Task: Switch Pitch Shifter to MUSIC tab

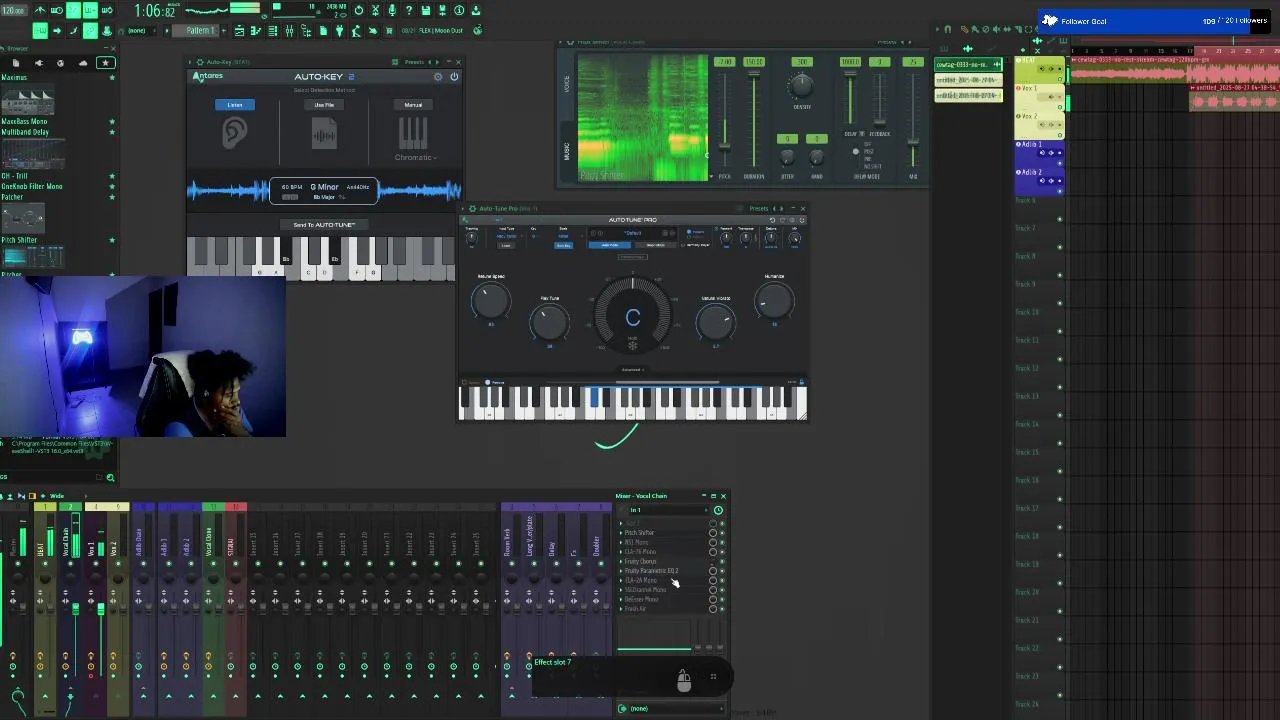Action: coord(567,151)
